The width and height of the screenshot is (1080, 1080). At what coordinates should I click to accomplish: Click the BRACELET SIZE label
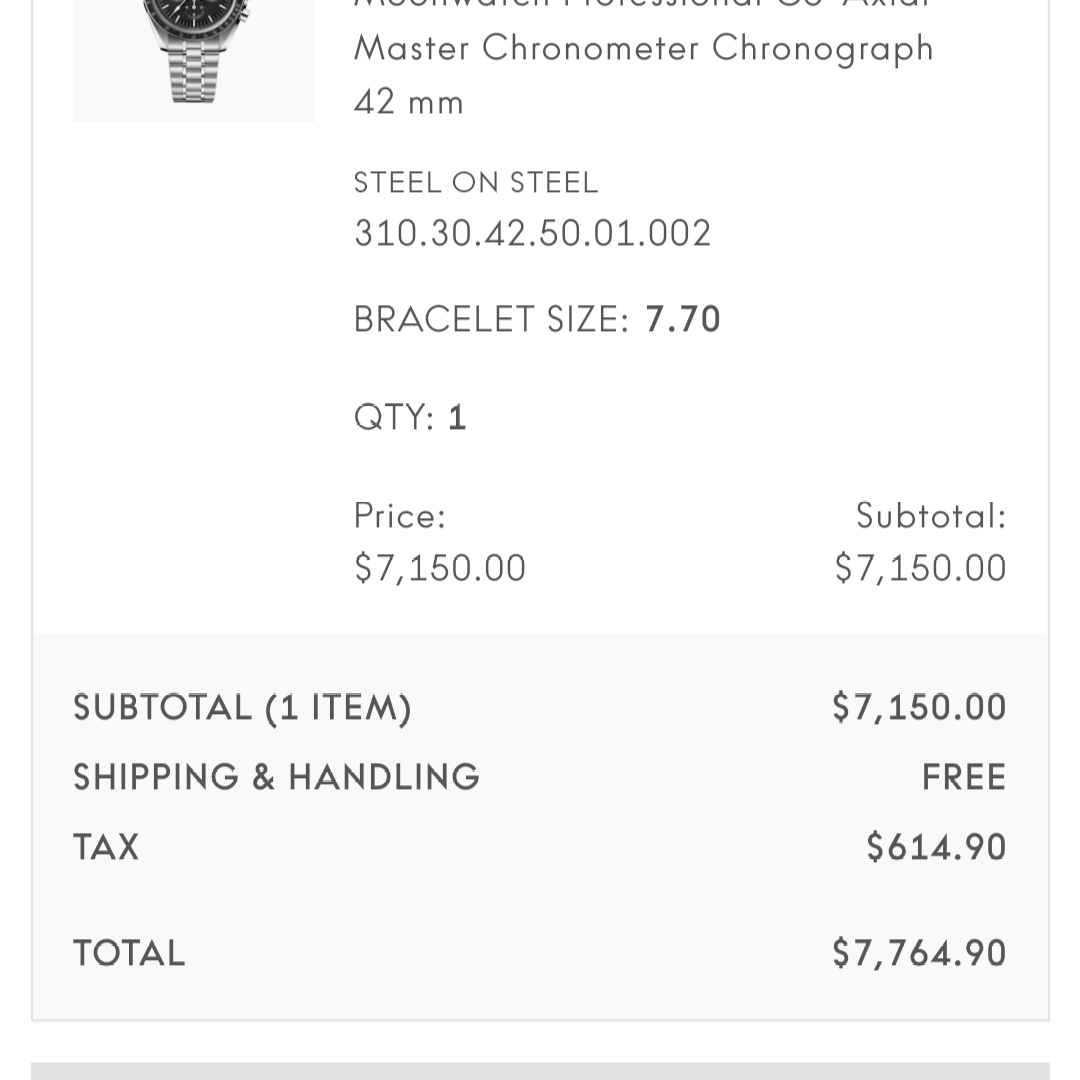tap(491, 320)
